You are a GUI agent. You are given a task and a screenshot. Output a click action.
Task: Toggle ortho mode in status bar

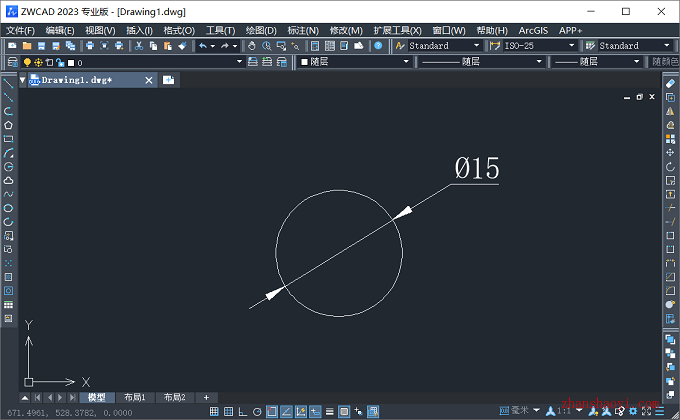[243, 411]
